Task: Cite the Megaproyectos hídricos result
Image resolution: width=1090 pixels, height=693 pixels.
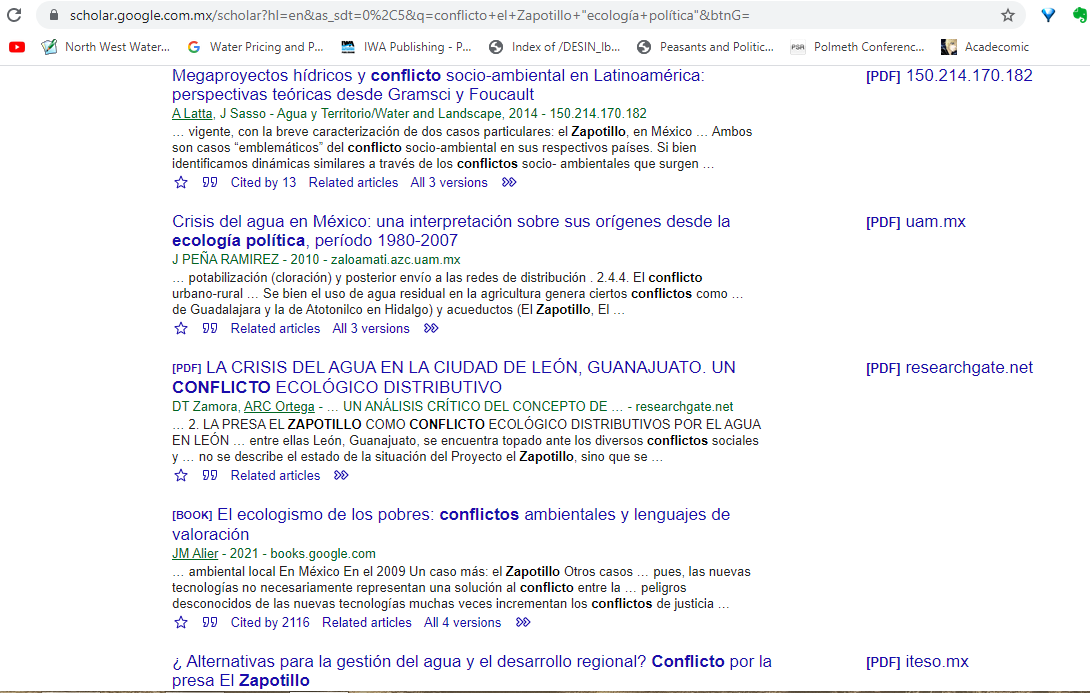Action: point(210,183)
